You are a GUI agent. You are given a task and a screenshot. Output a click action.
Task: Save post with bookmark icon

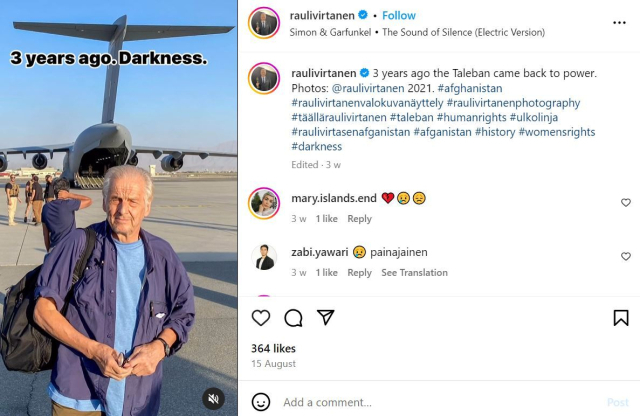click(620, 318)
